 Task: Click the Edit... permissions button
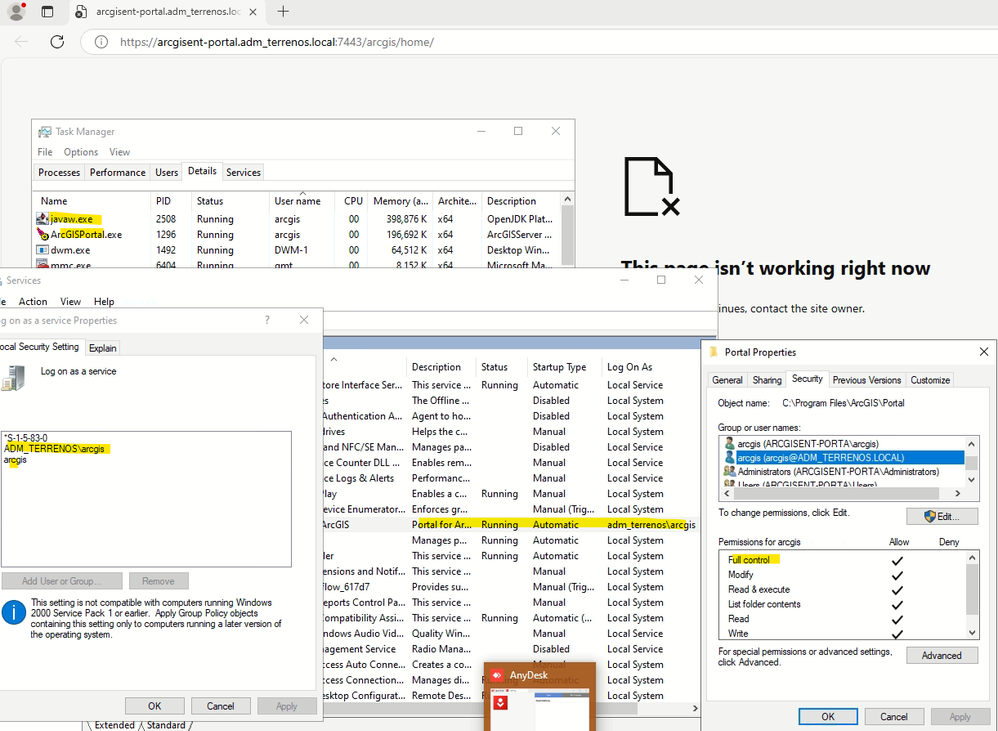pyautogui.click(x=941, y=516)
